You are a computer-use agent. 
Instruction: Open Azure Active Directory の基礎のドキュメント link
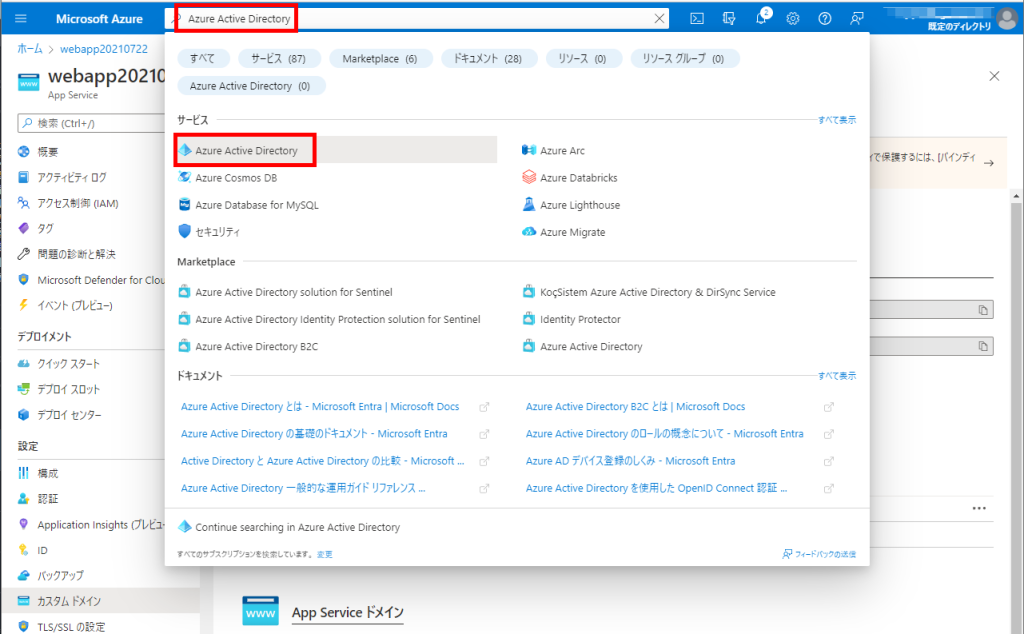tap(314, 434)
